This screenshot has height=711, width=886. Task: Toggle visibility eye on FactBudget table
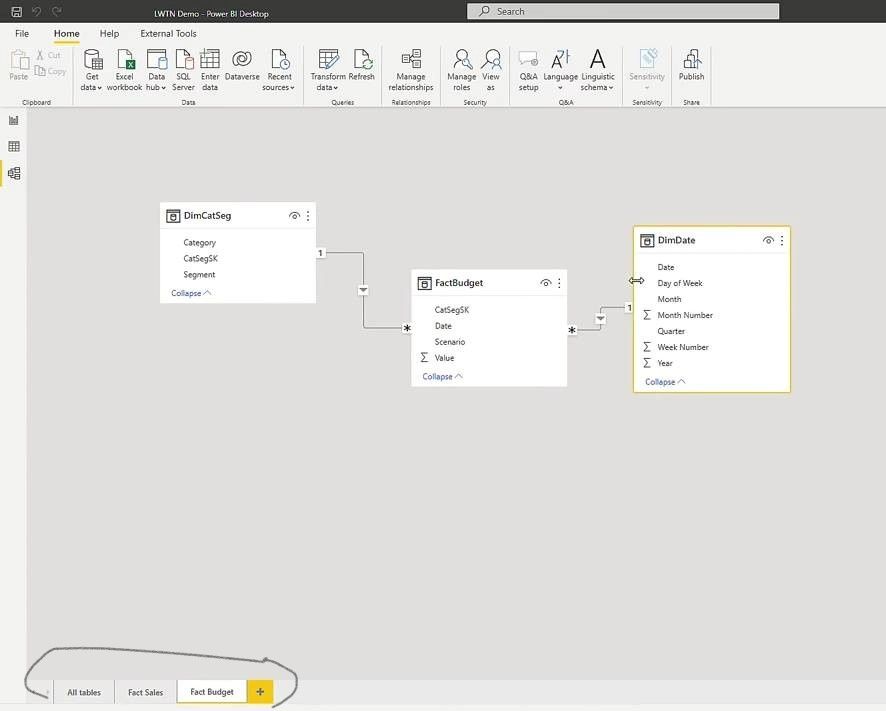point(545,283)
